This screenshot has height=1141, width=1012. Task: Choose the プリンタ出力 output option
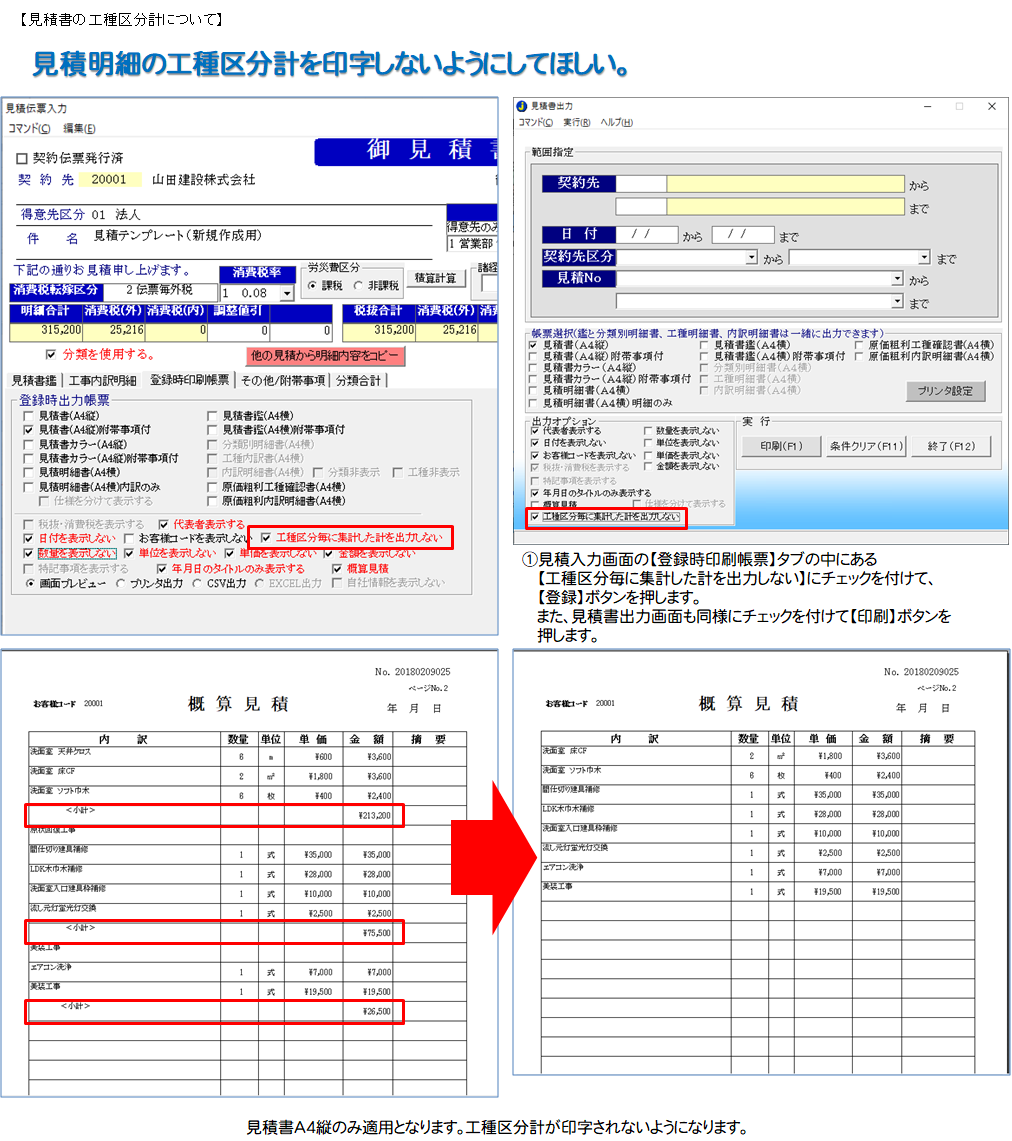[x=123, y=583]
